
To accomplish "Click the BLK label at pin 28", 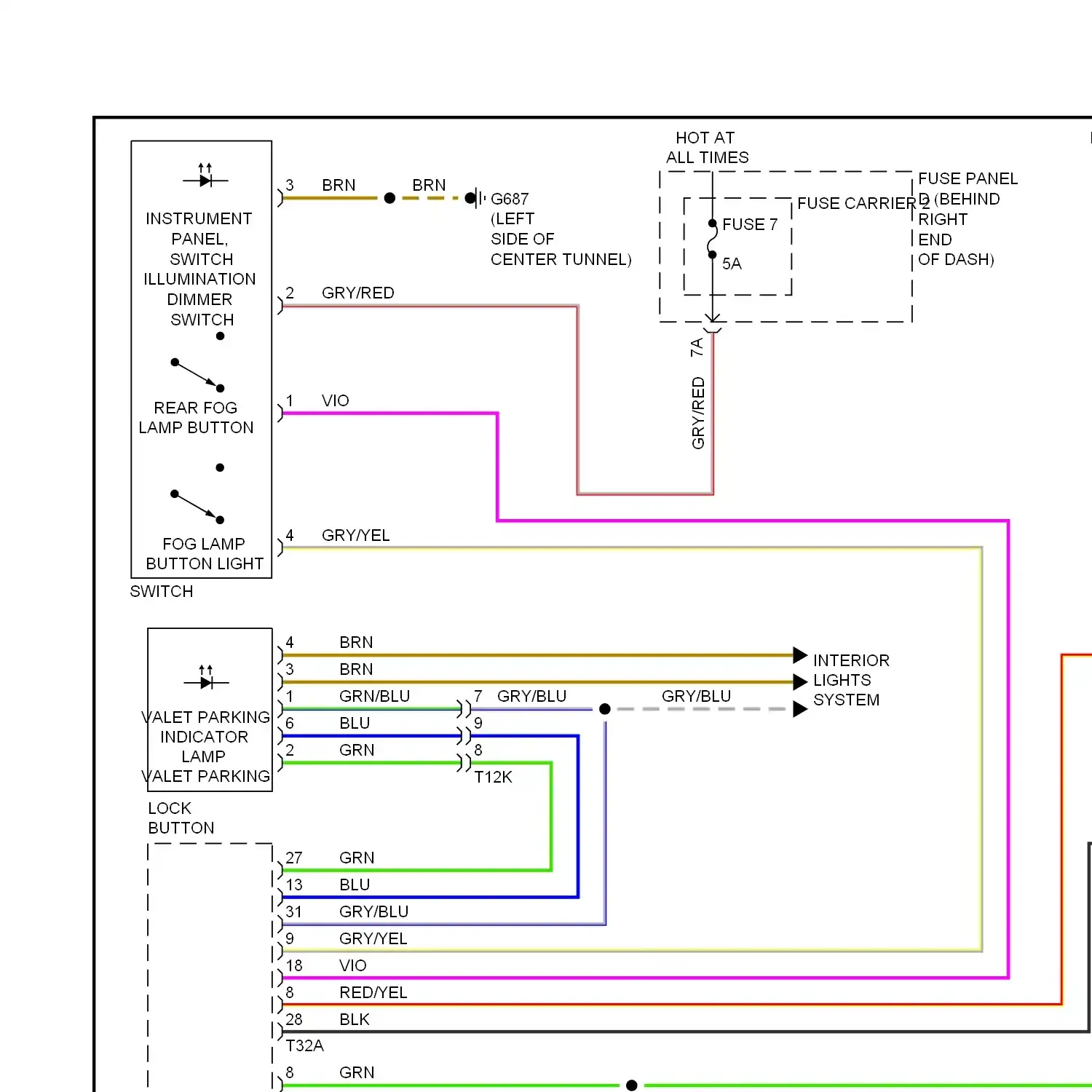I will [355, 1019].
